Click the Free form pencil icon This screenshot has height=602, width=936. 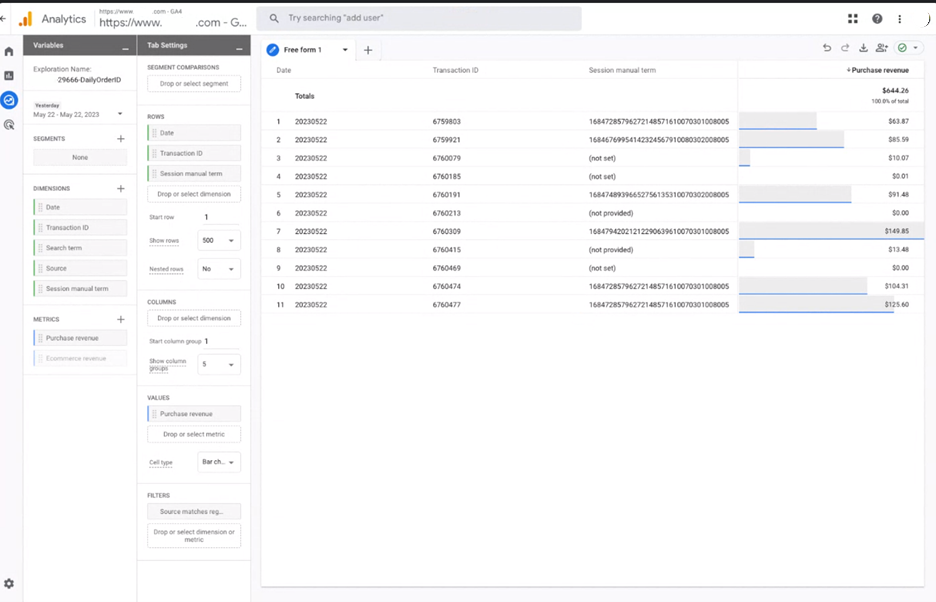[x=273, y=50]
